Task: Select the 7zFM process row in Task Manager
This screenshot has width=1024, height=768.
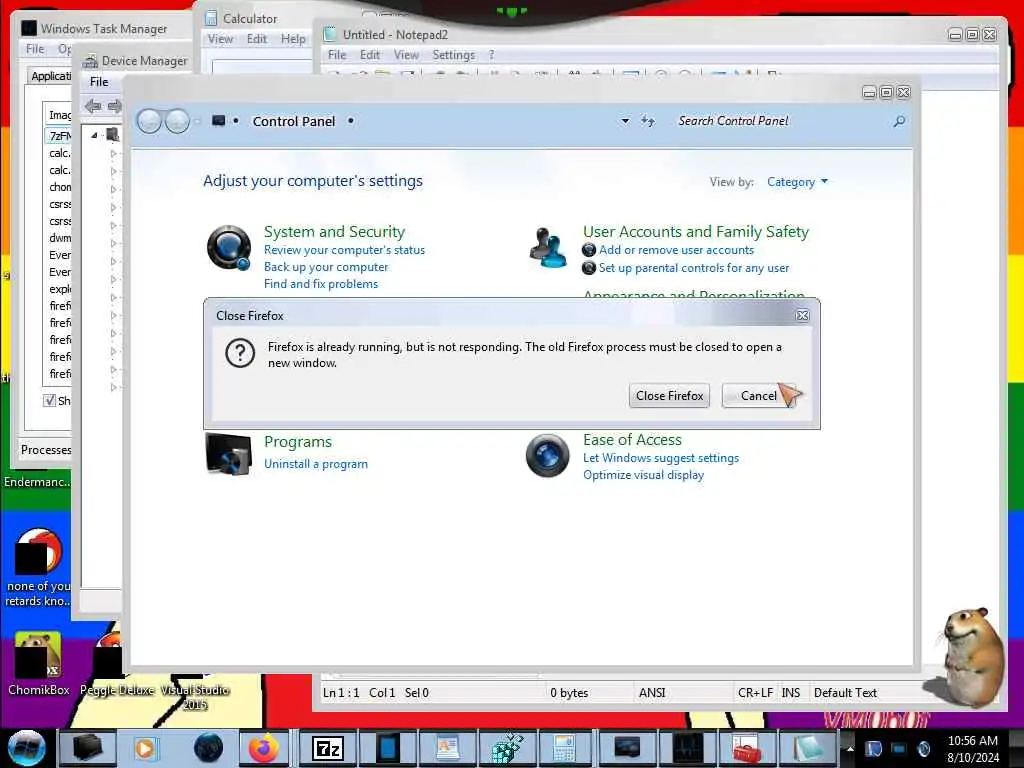Action: pyautogui.click(x=59, y=136)
